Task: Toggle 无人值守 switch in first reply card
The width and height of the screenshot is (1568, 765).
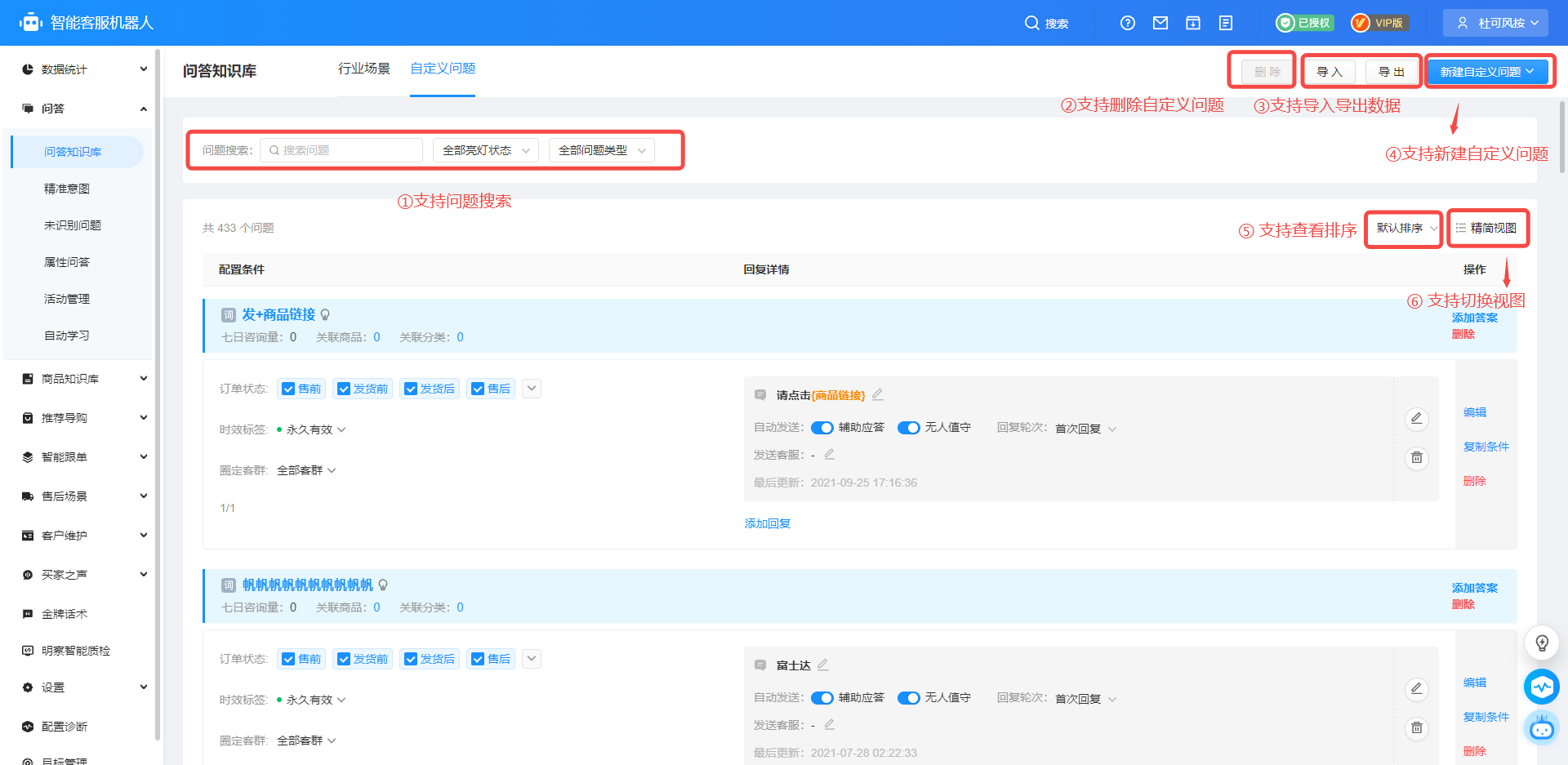Action: click(908, 428)
